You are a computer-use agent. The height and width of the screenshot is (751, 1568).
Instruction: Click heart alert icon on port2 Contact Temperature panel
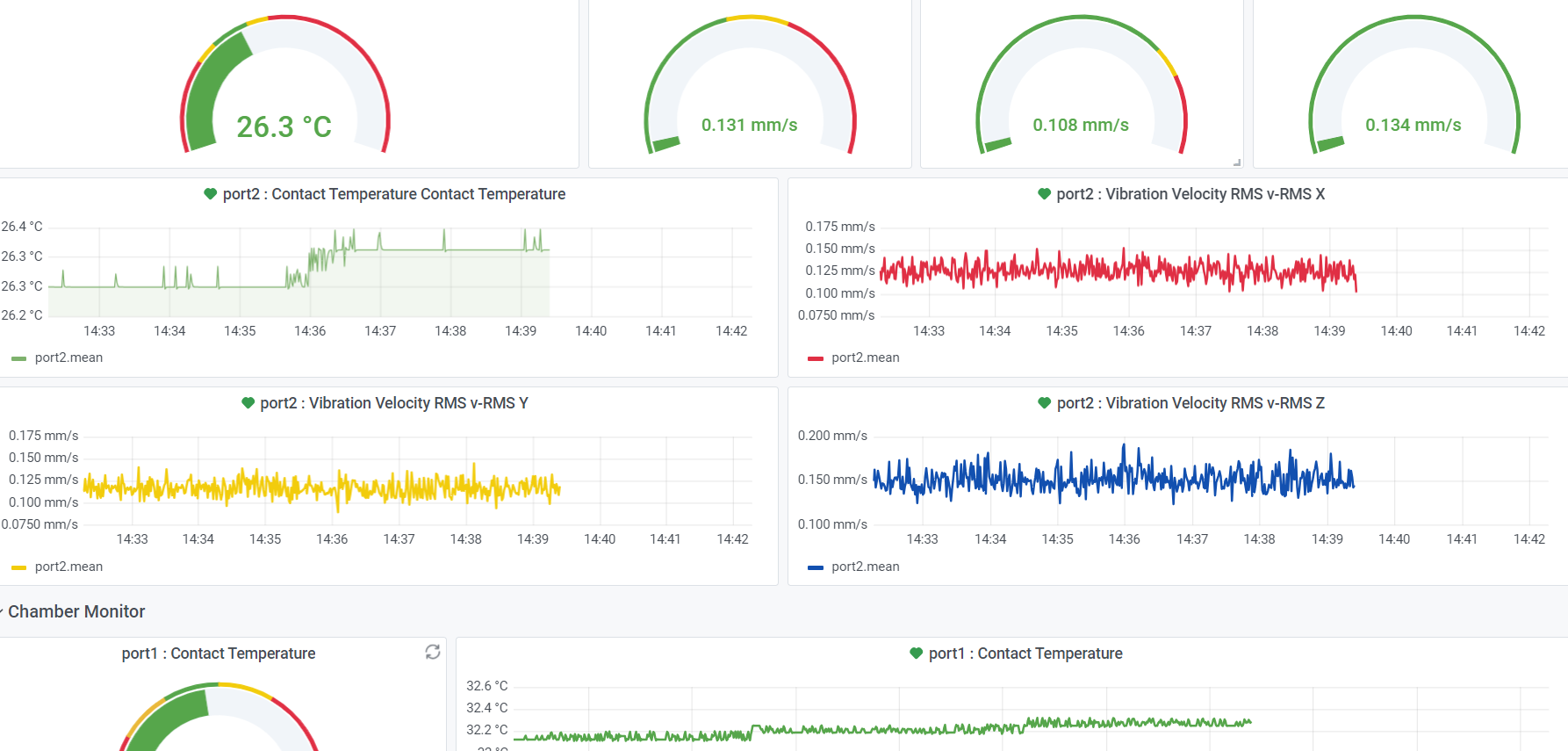pos(210,194)
